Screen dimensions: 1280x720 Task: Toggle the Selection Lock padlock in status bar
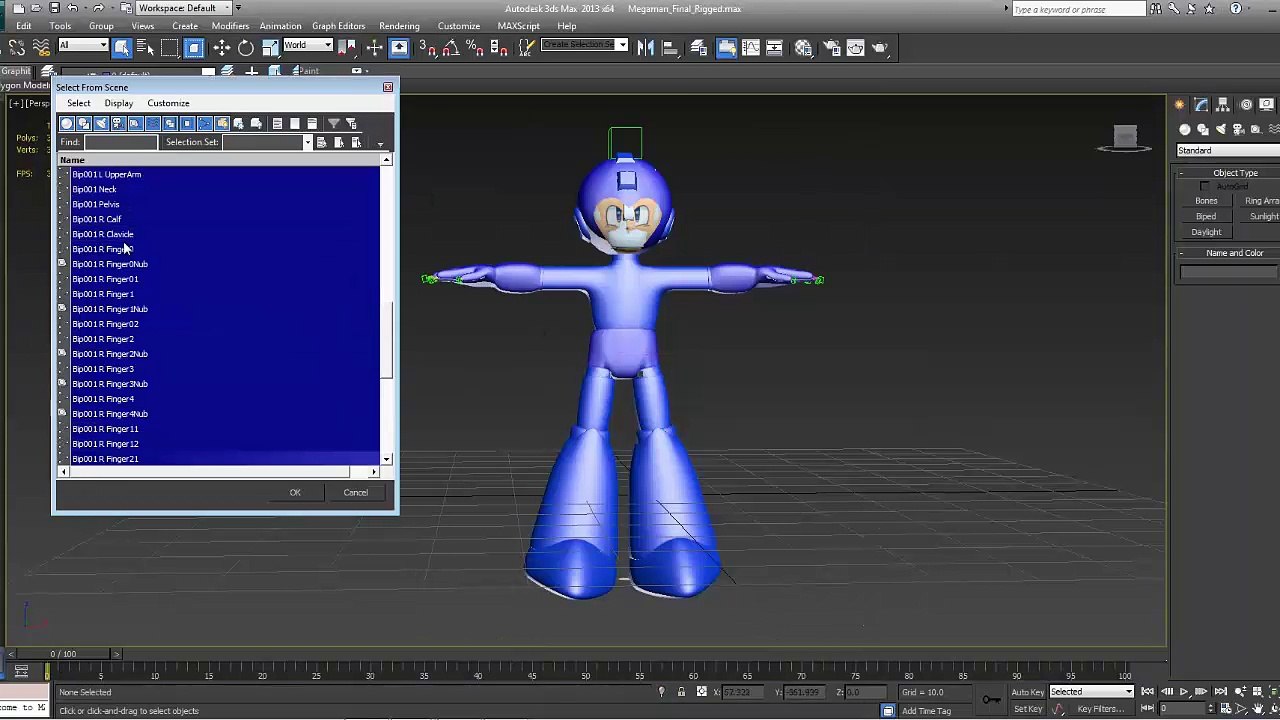[x=681, y=692]
